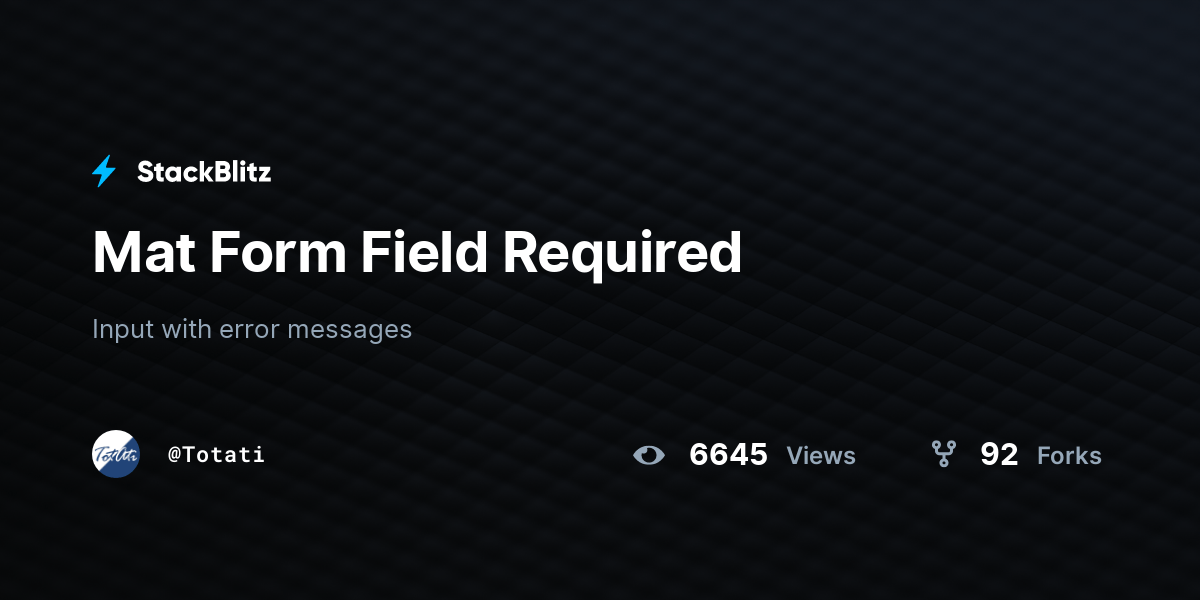Open the @Totati username link
1200x600 pixels.
coord(216,454)
